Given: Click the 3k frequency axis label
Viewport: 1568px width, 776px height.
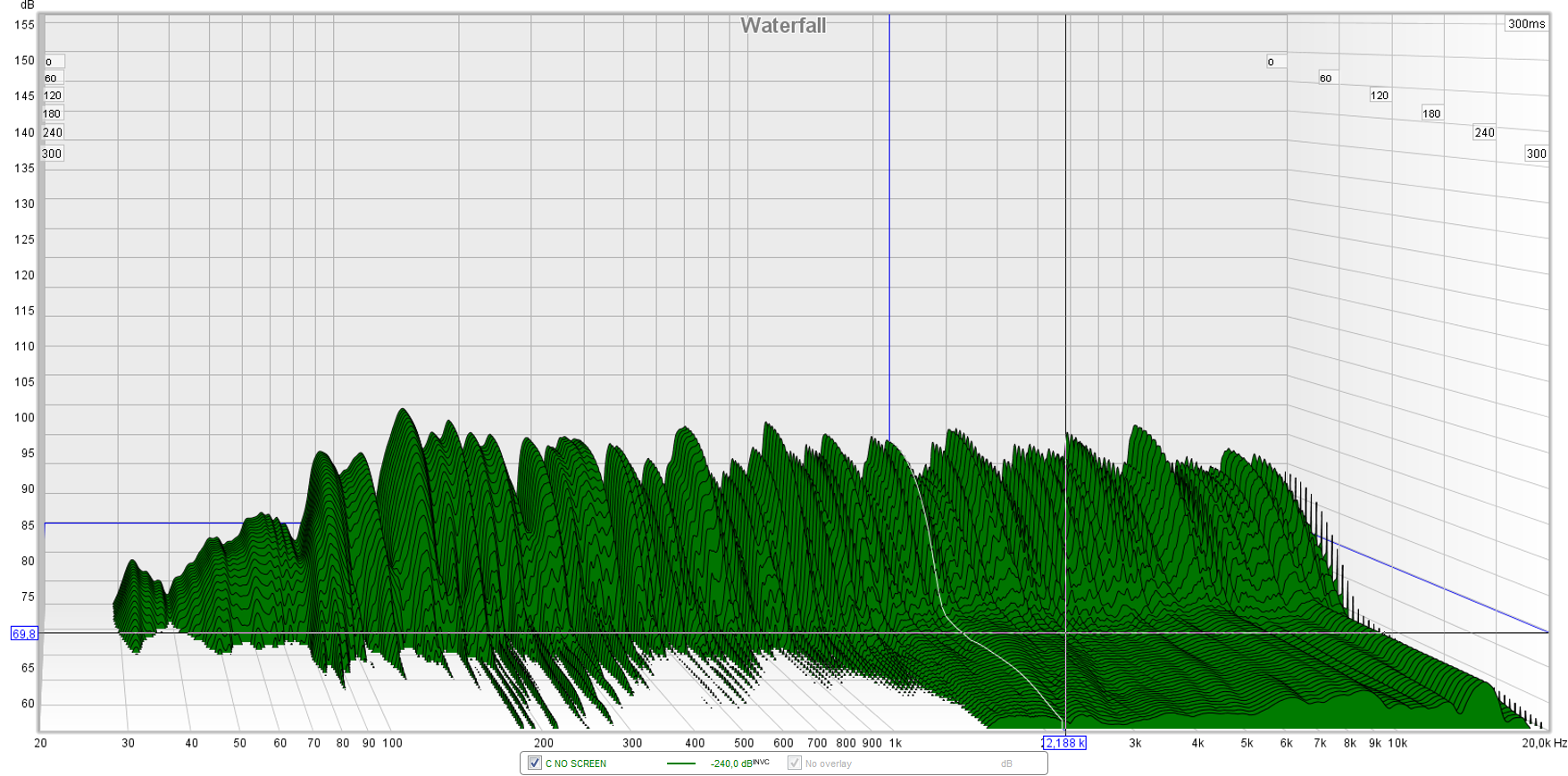Looking at the screenshot, I should (1135, 743).
